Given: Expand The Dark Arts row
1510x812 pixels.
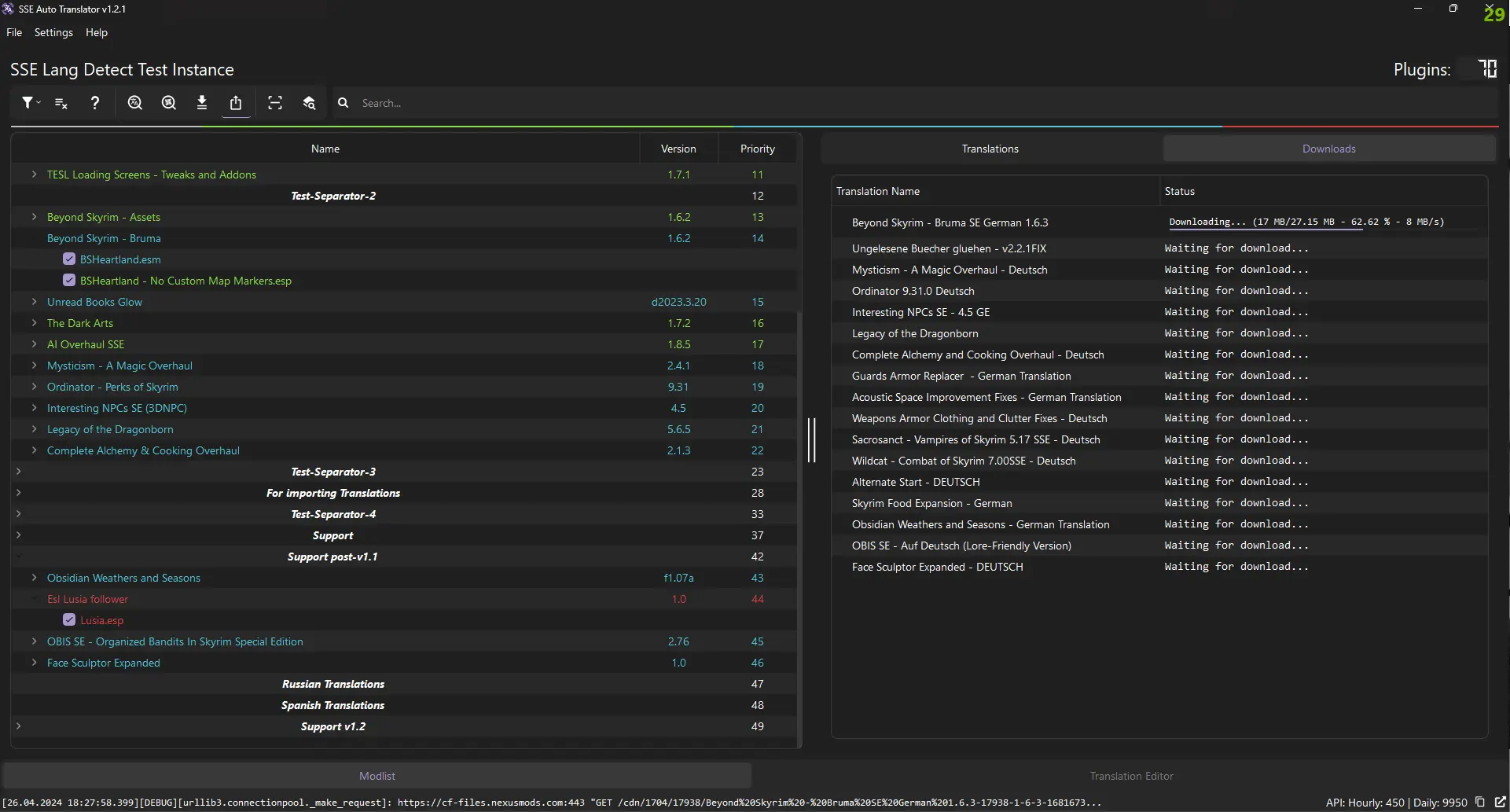Looking at the screenshot, I should [x=34, y=323].
